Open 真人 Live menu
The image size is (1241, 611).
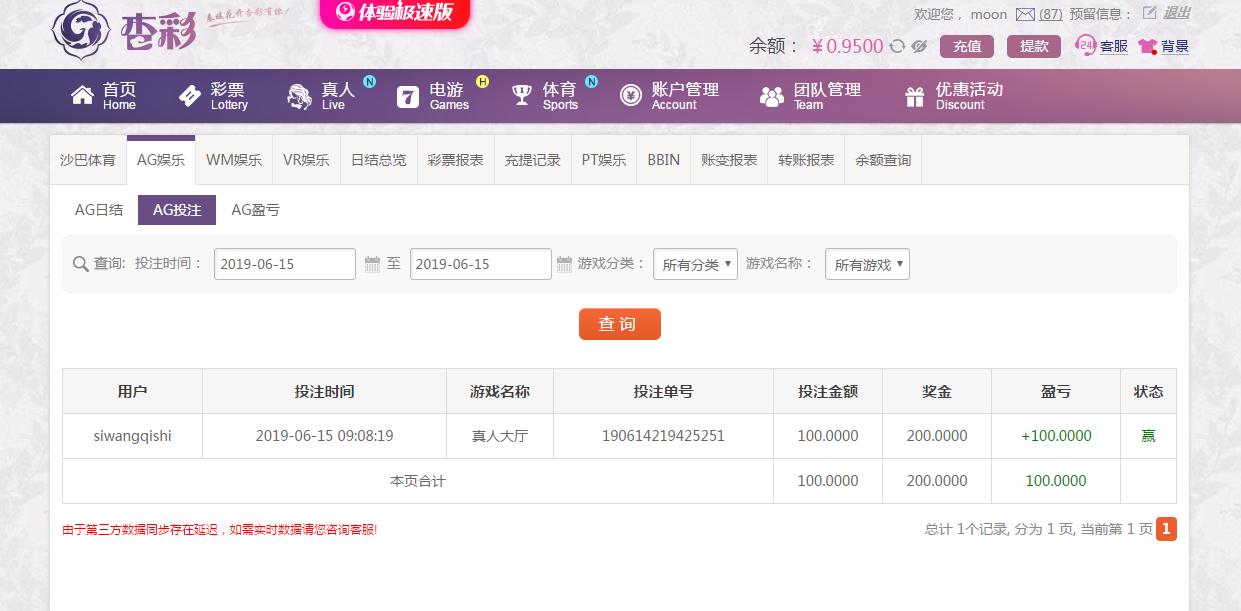coord(338,96)
